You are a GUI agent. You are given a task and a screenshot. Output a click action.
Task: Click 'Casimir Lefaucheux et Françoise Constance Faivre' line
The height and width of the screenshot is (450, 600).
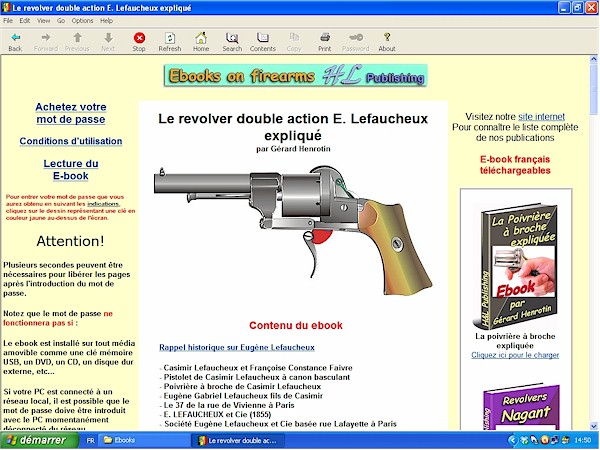(x=256, y=368)
